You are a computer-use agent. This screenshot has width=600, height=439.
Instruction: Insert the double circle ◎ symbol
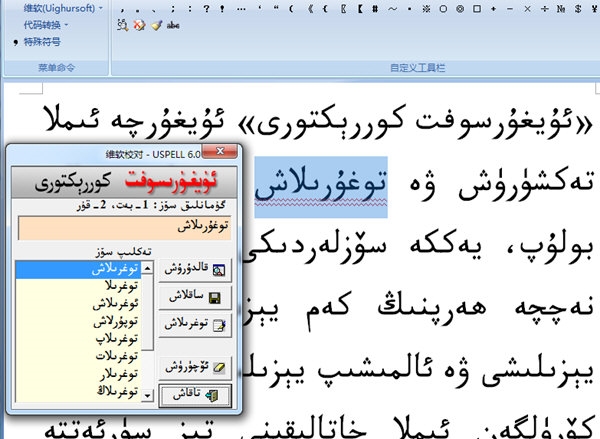460,9
